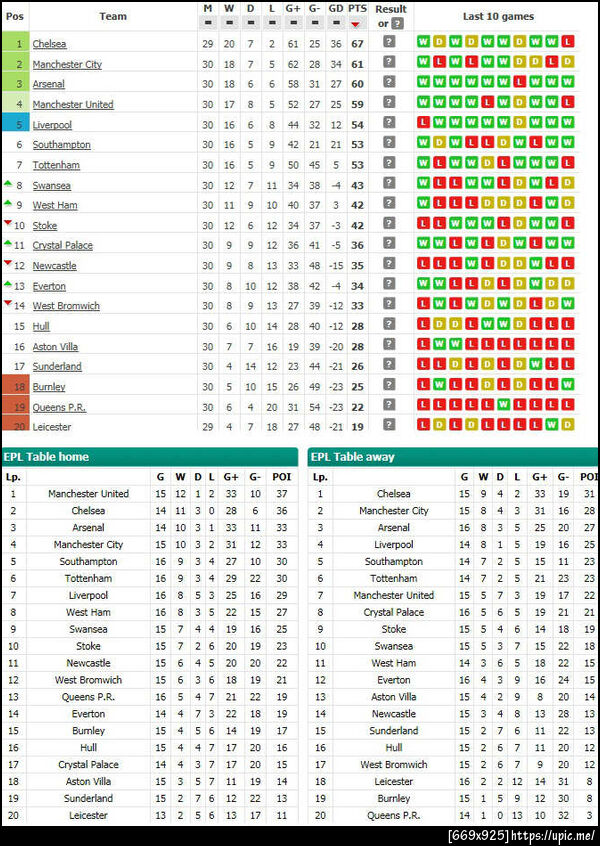
Task: Click the green up arrow beside Swansea
Action: click(8, 184)
